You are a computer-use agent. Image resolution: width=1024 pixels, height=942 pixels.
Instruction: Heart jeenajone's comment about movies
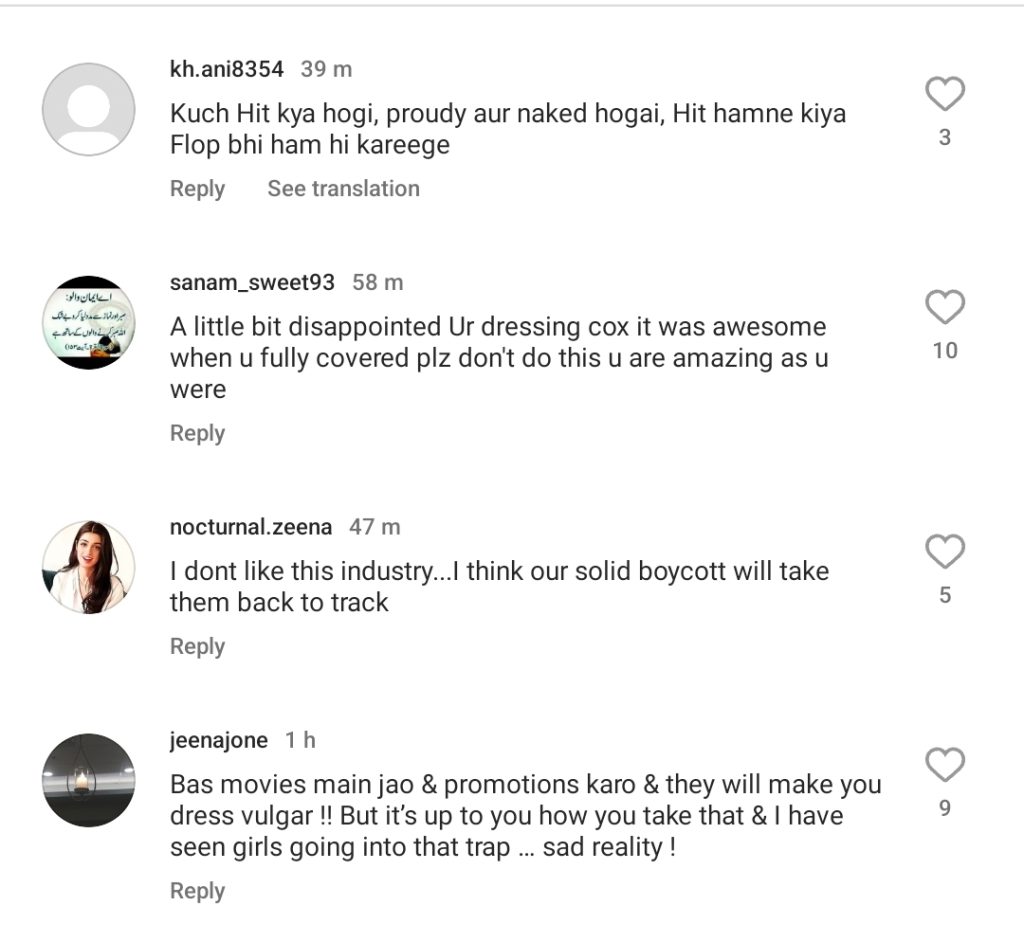coord(944,765)
